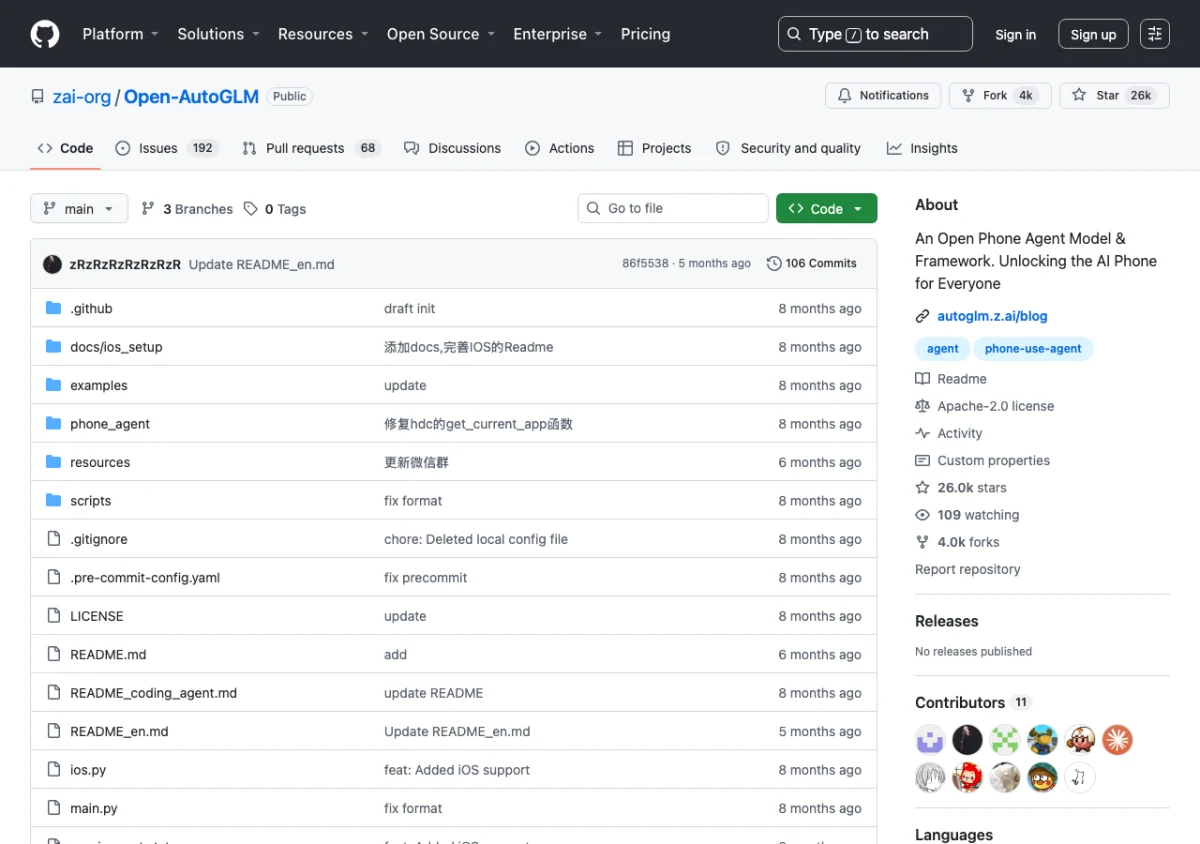Click the .github folder icon
This screenshot has height=844, width=1200.
[54, 308]
